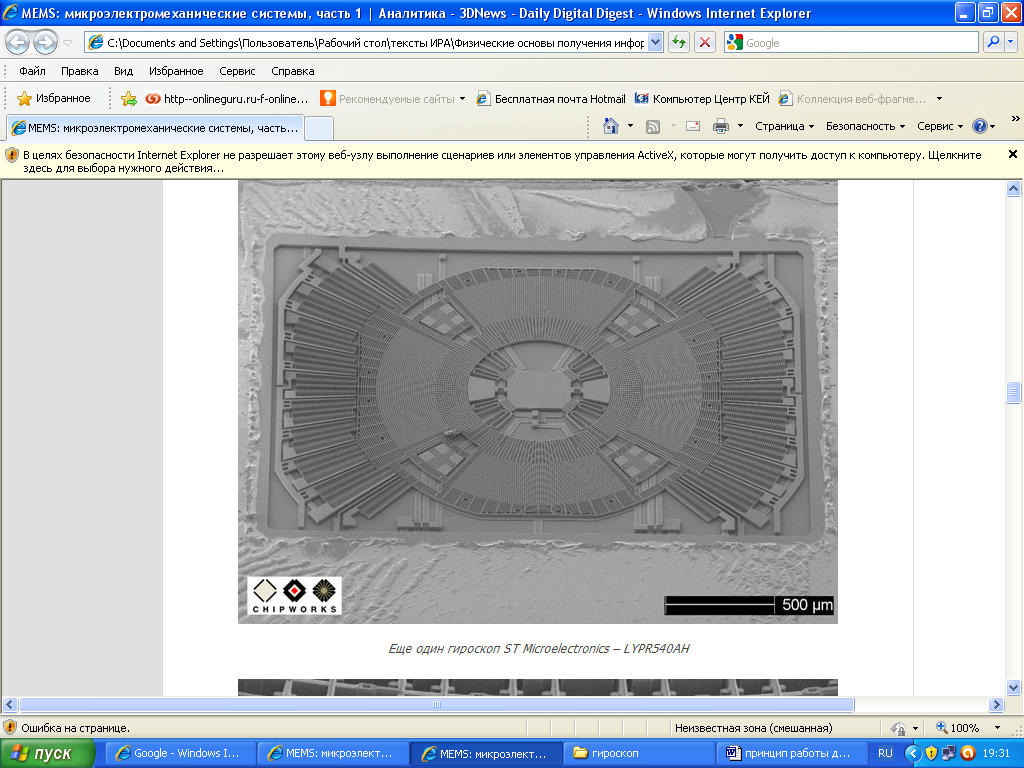The image size is (1024, 768).
Task: Expand hidden tray icons arrow
Action: coord(912,754)
